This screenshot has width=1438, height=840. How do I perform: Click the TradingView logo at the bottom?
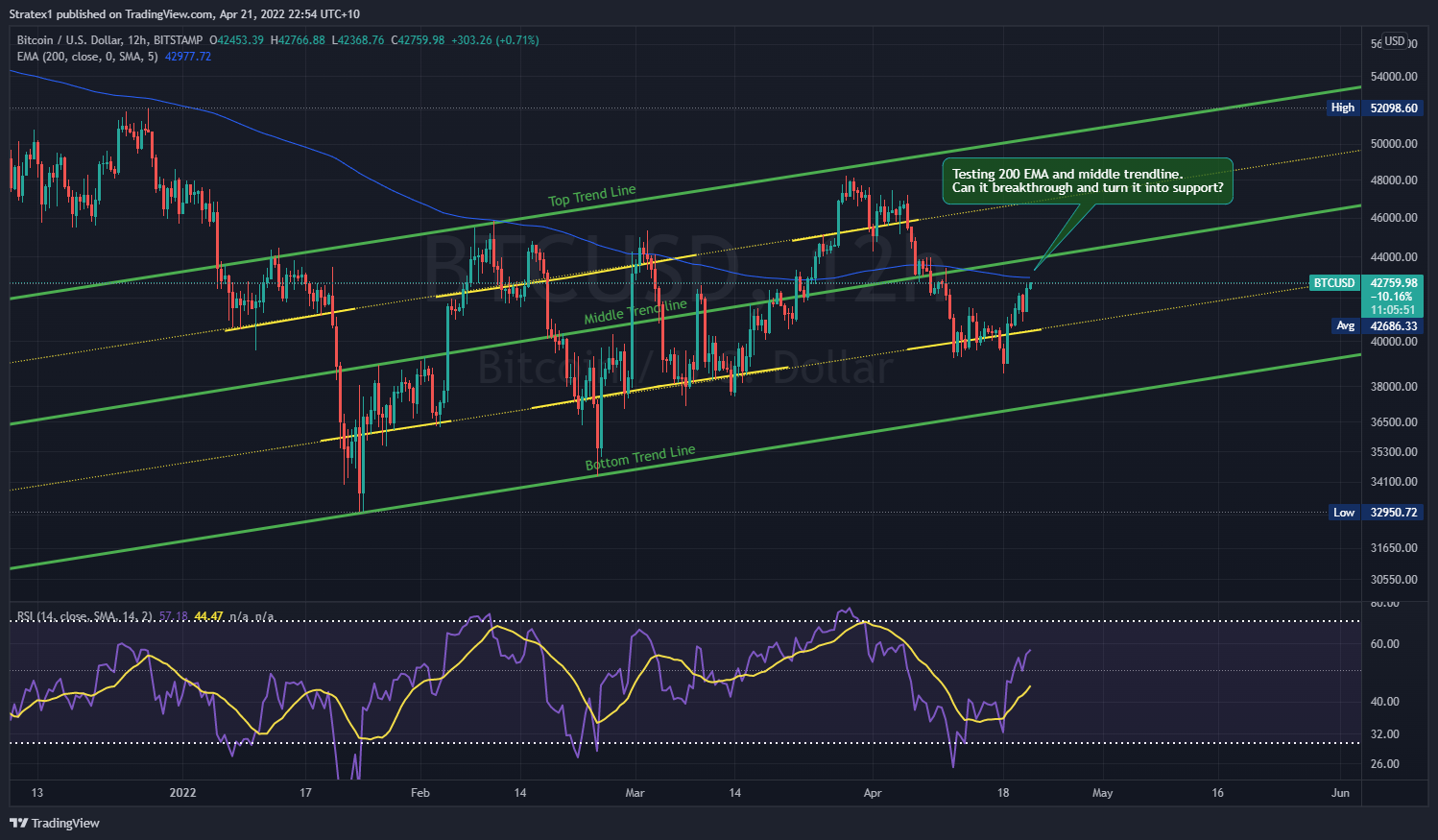coord(55,823)
